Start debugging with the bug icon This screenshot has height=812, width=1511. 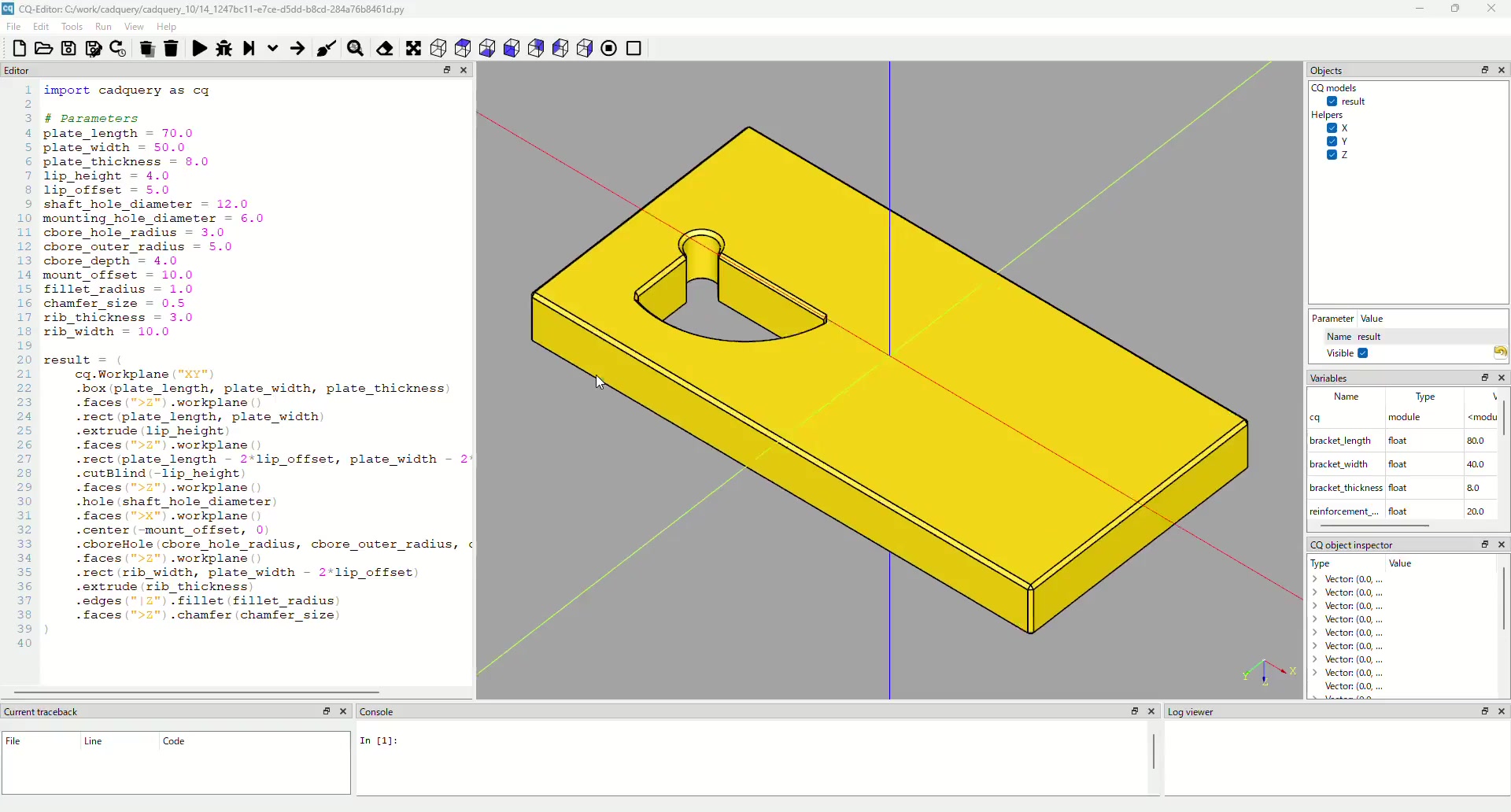click(x=224, y=49)
